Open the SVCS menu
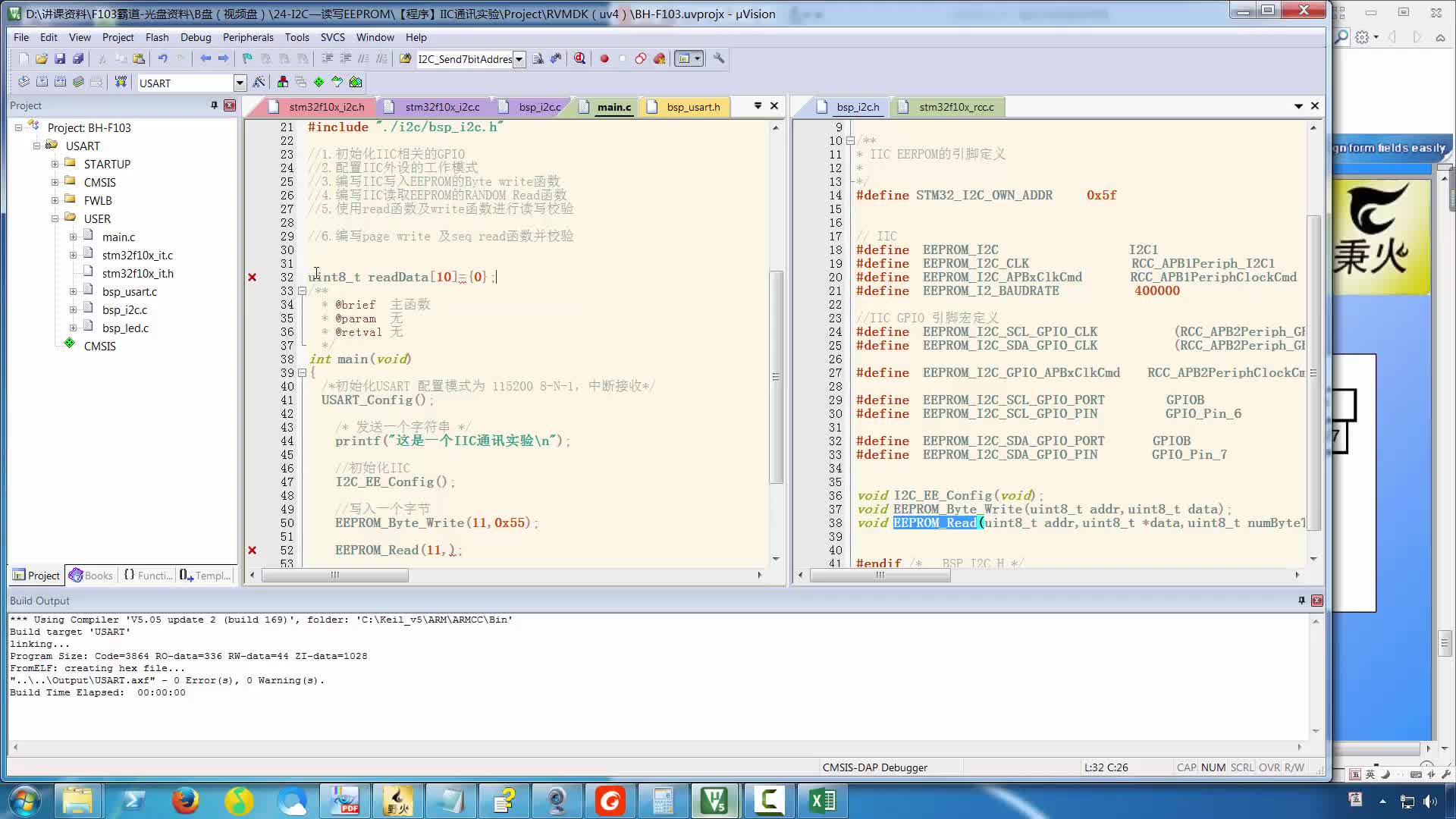 coord(332,37)
